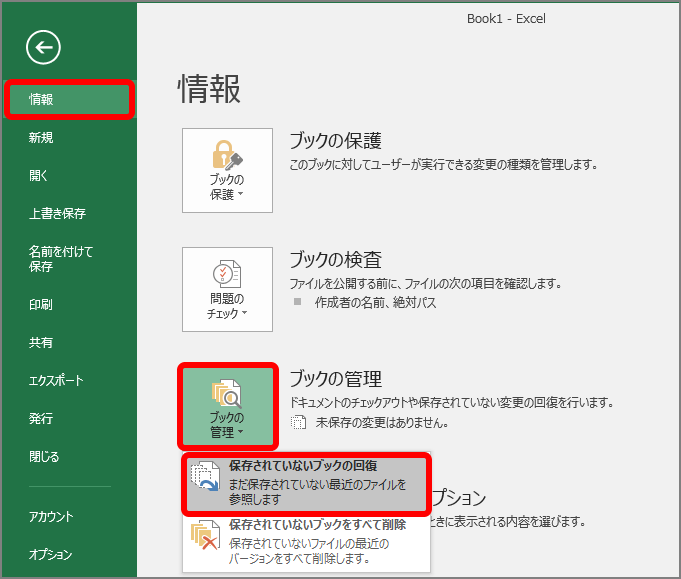This screenshot has width=681, height=579.
Task: Click the 未保存の変更はありません document icon
Action: (298, 422)
